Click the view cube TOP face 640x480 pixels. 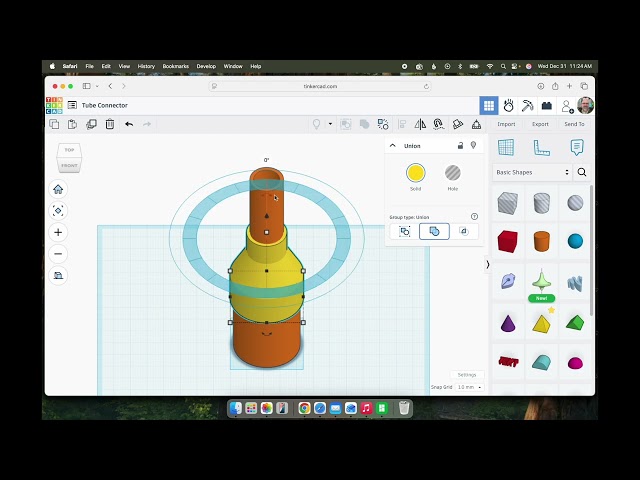[69, 150]
